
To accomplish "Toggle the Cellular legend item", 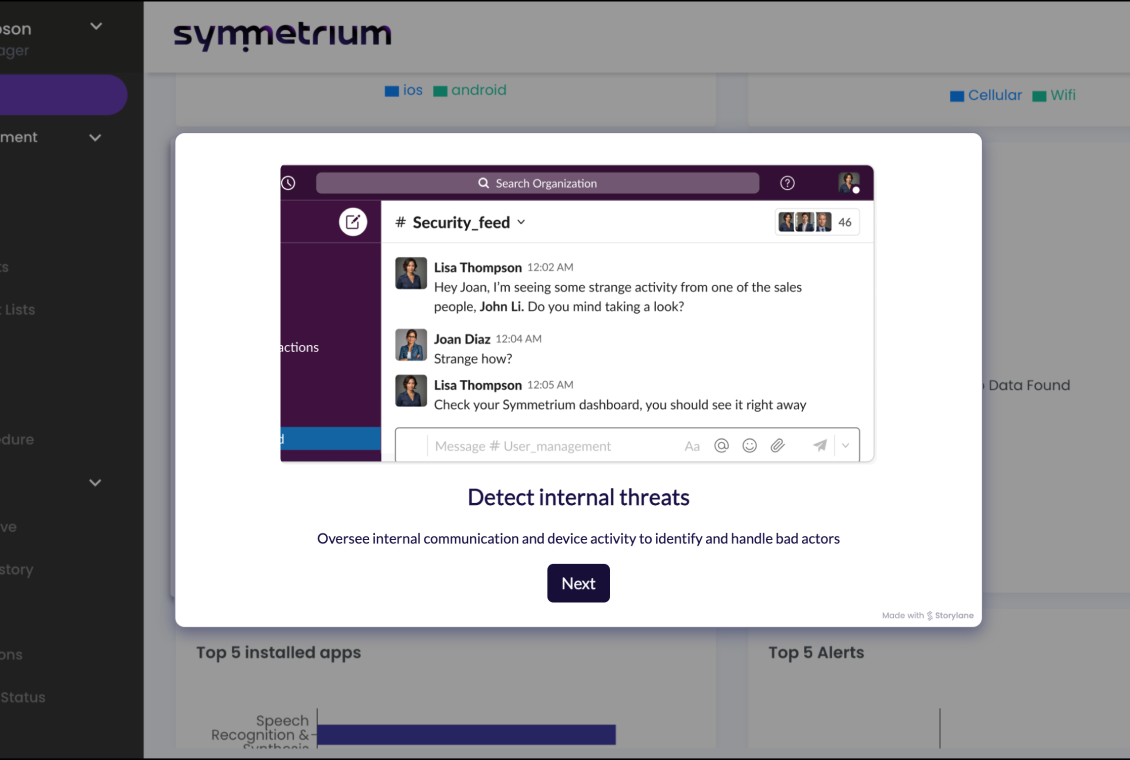I will (986, 95).
